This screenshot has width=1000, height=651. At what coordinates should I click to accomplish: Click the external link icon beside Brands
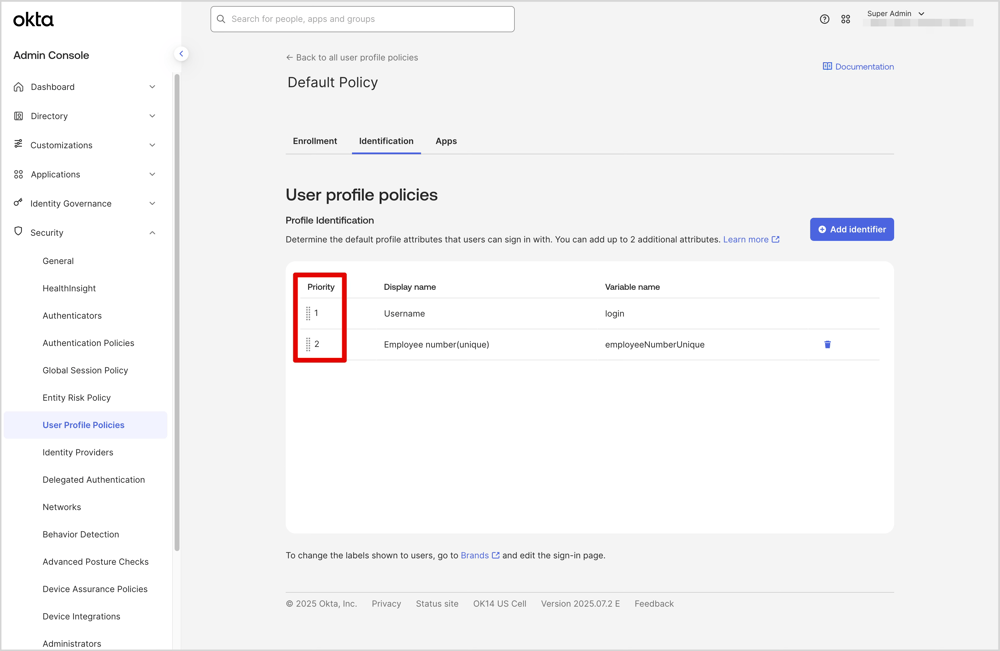point(496,555)
